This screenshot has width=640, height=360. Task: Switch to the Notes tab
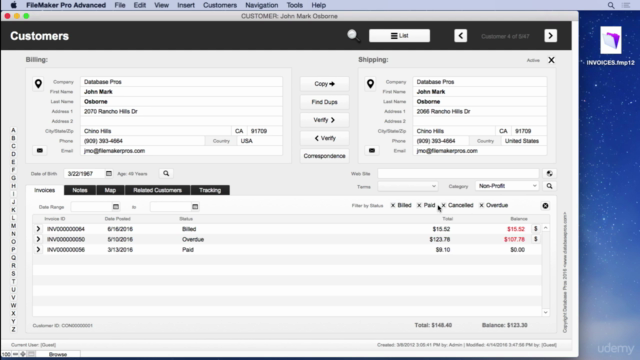click(x=80, y=190)
